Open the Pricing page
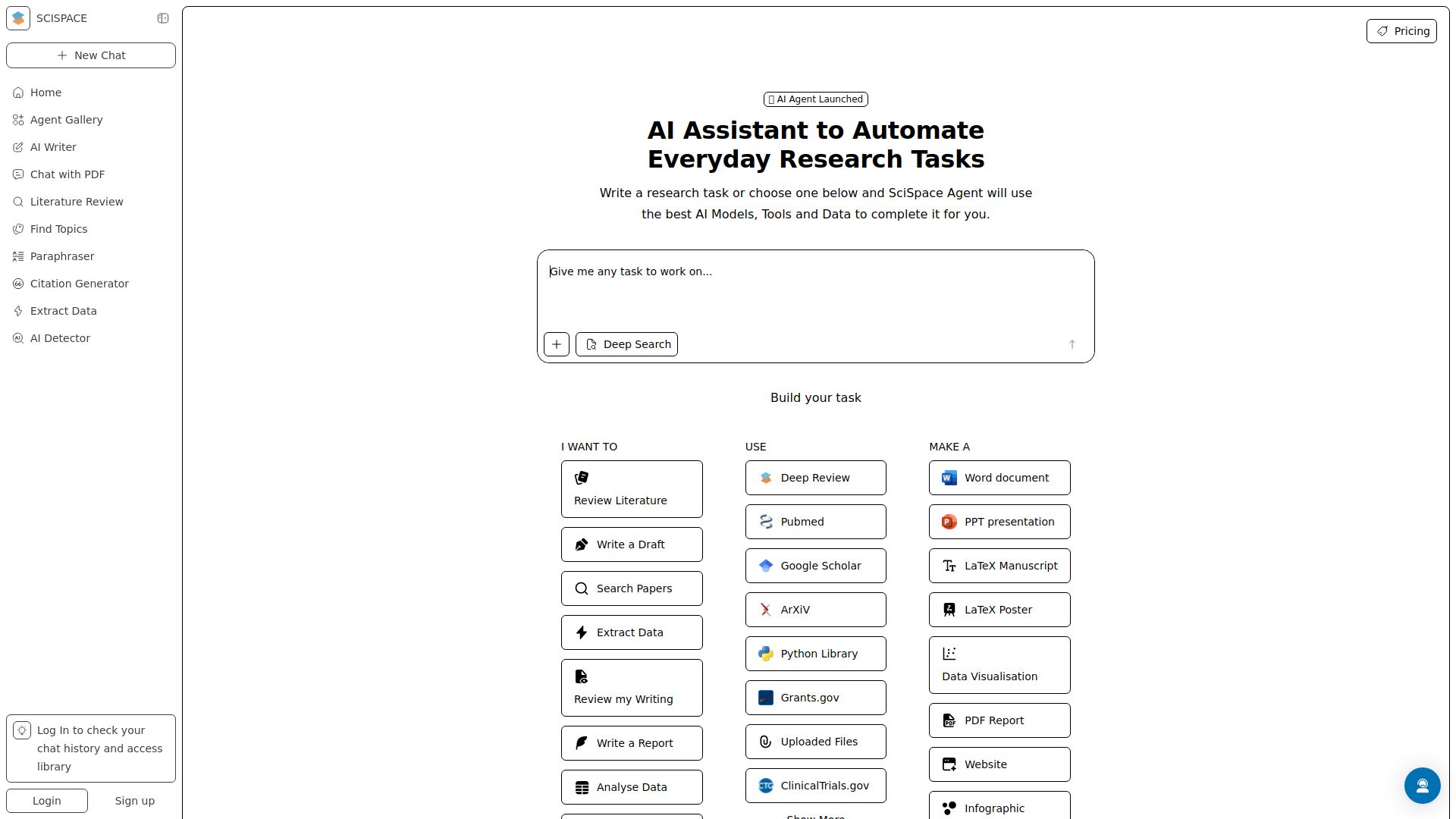This screenshot has height=819, width=1456. (1401, 31)
